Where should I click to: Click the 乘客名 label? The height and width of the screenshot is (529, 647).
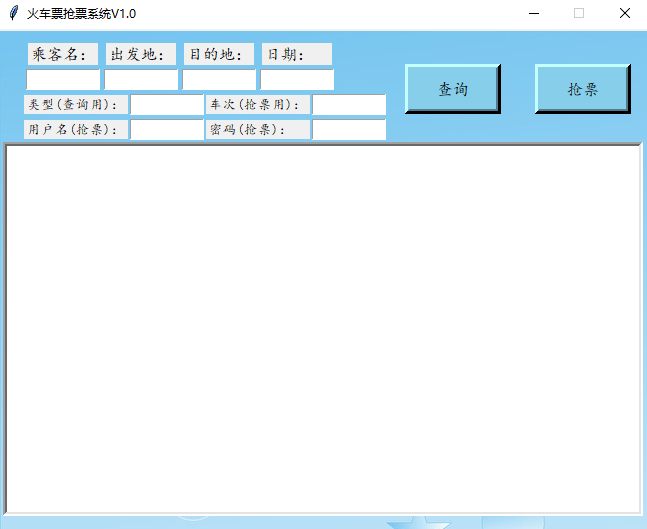pos(63,55)
